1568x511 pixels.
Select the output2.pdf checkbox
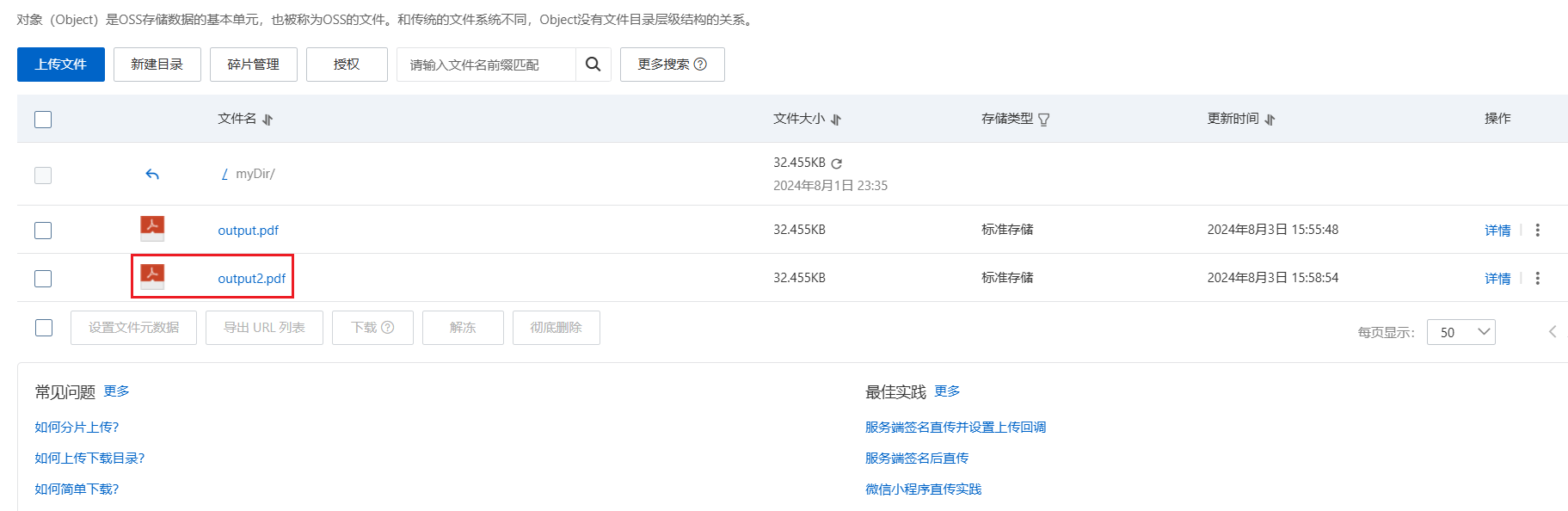43,279
